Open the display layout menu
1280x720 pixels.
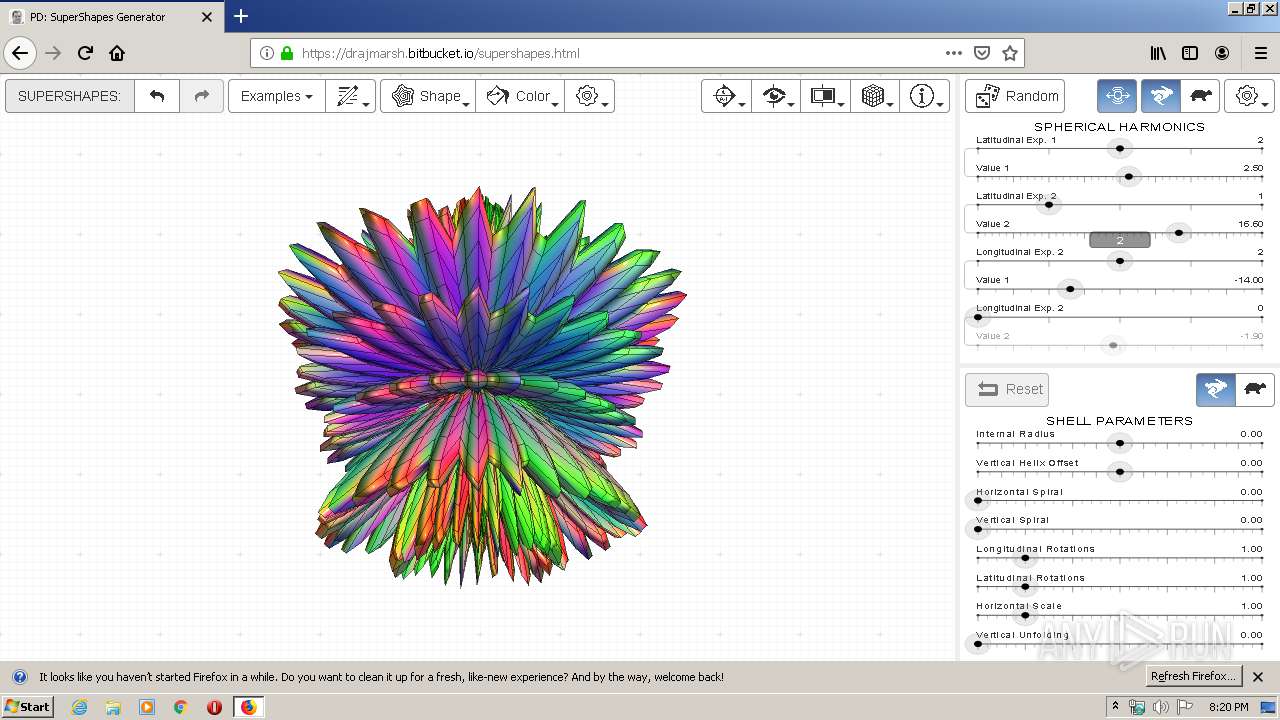tap(825, 96)
